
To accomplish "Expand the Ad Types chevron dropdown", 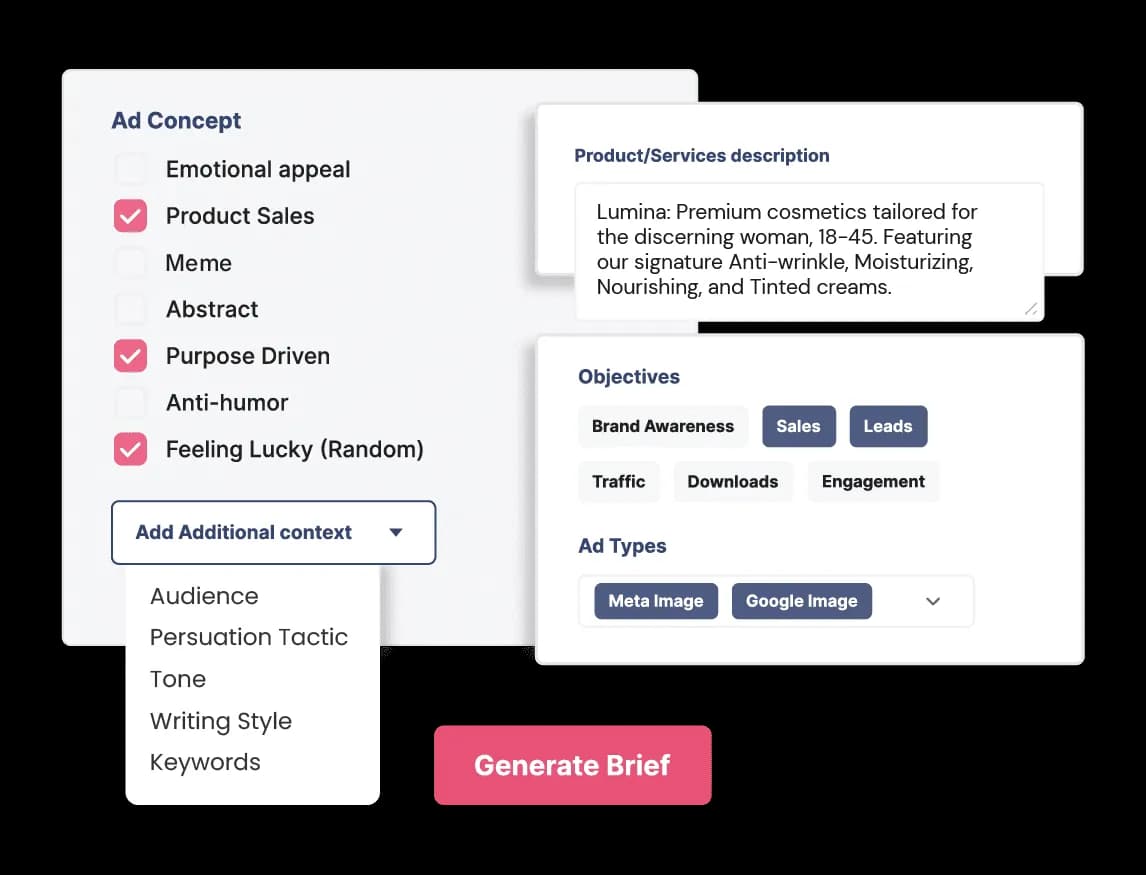I will coord(932,601).
